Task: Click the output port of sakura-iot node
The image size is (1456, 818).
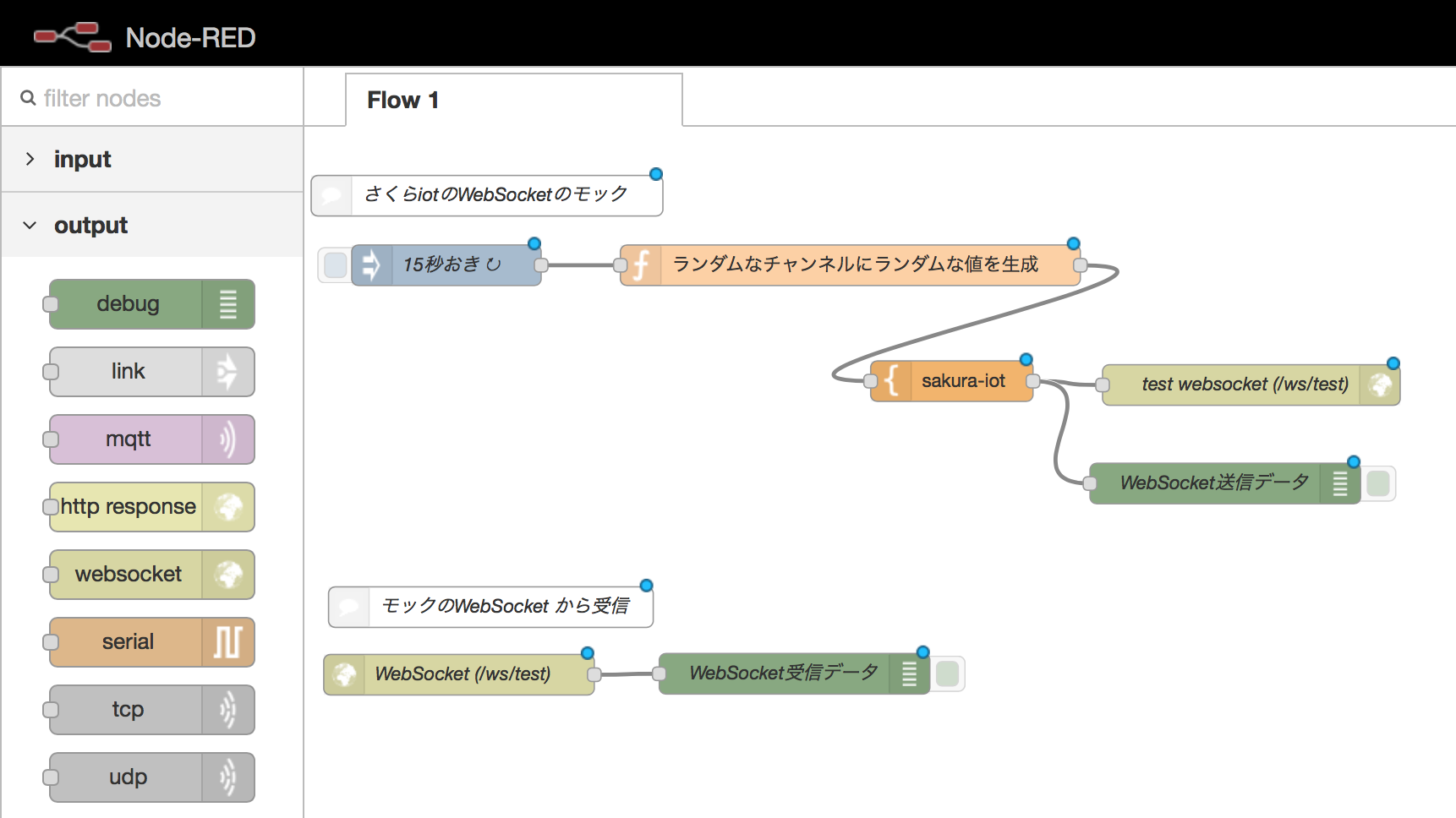Action: 1032,381
